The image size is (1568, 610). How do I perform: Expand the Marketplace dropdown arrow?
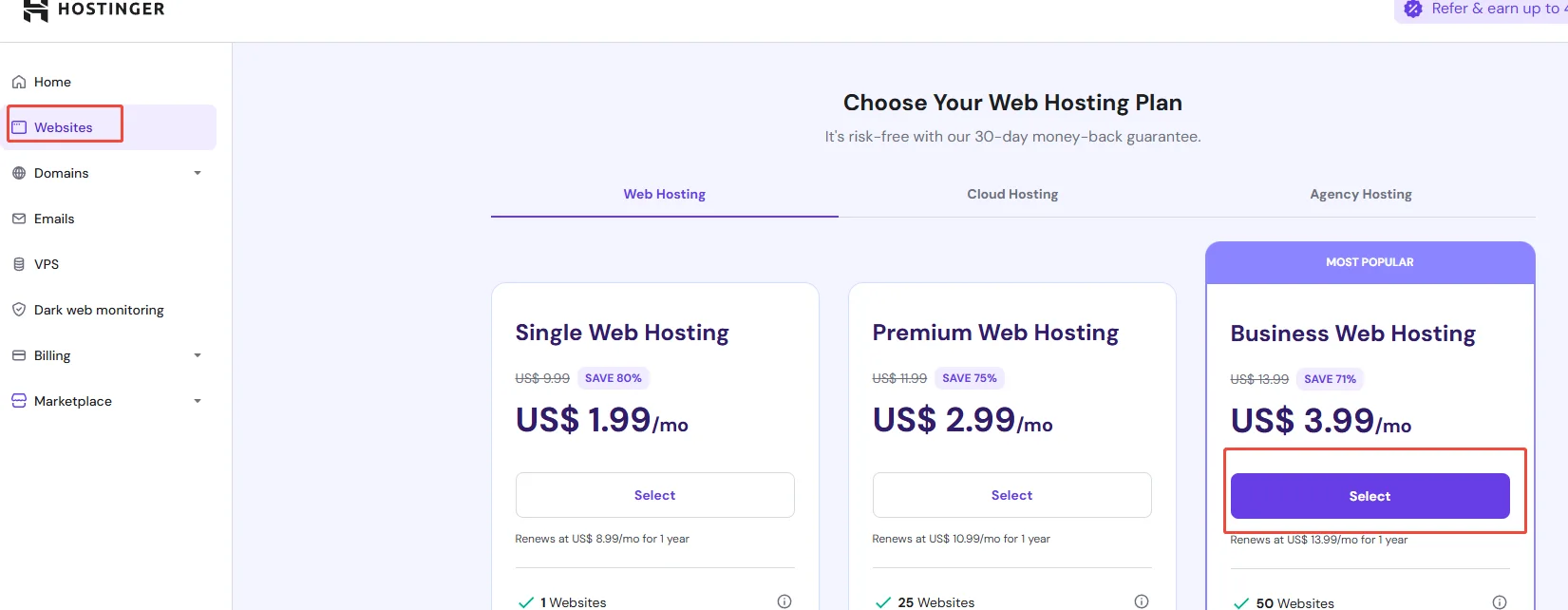(198, 401)
